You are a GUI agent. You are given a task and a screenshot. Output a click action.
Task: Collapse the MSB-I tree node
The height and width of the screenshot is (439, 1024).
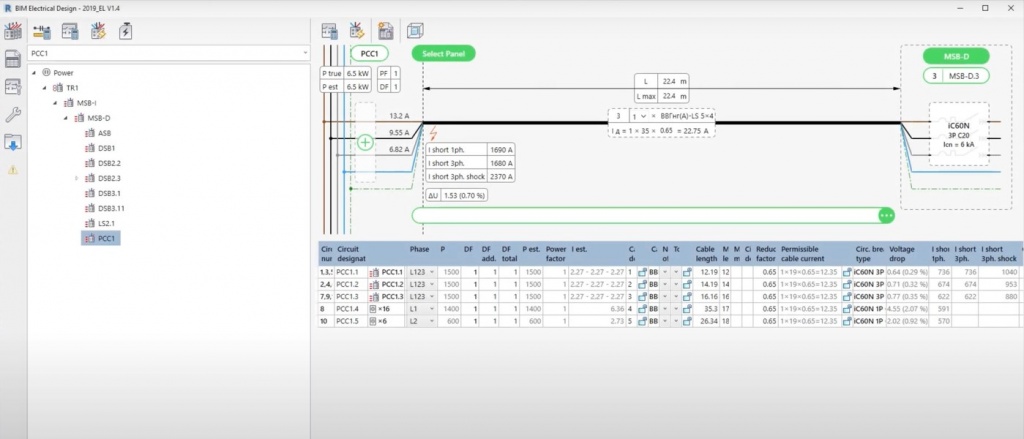tap(56, 103)
